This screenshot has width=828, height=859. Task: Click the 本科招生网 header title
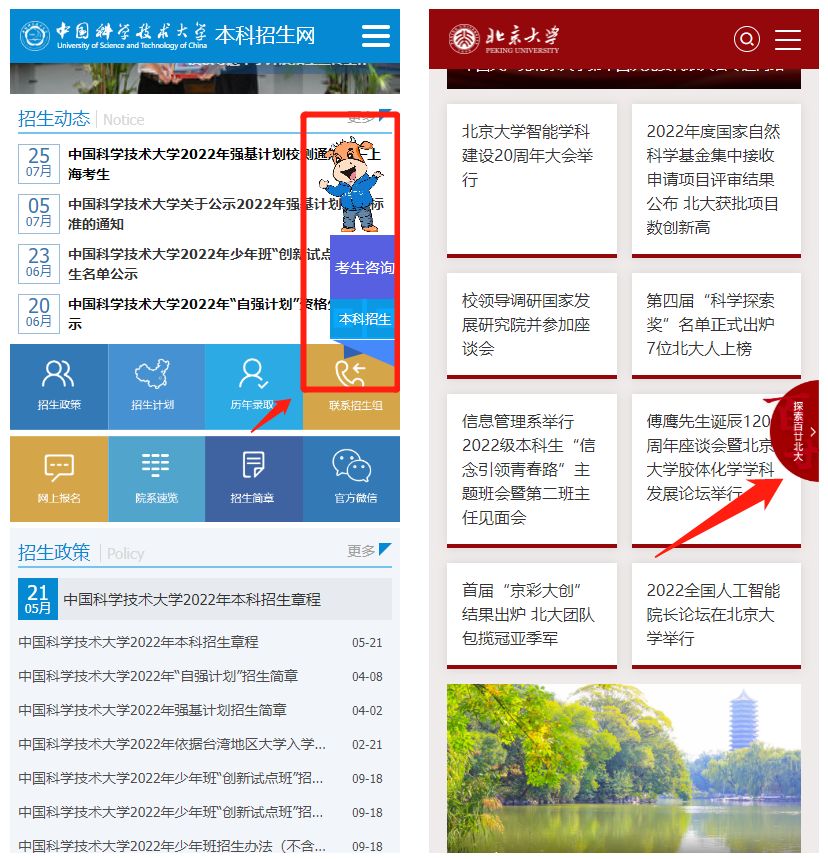[265, 36]
